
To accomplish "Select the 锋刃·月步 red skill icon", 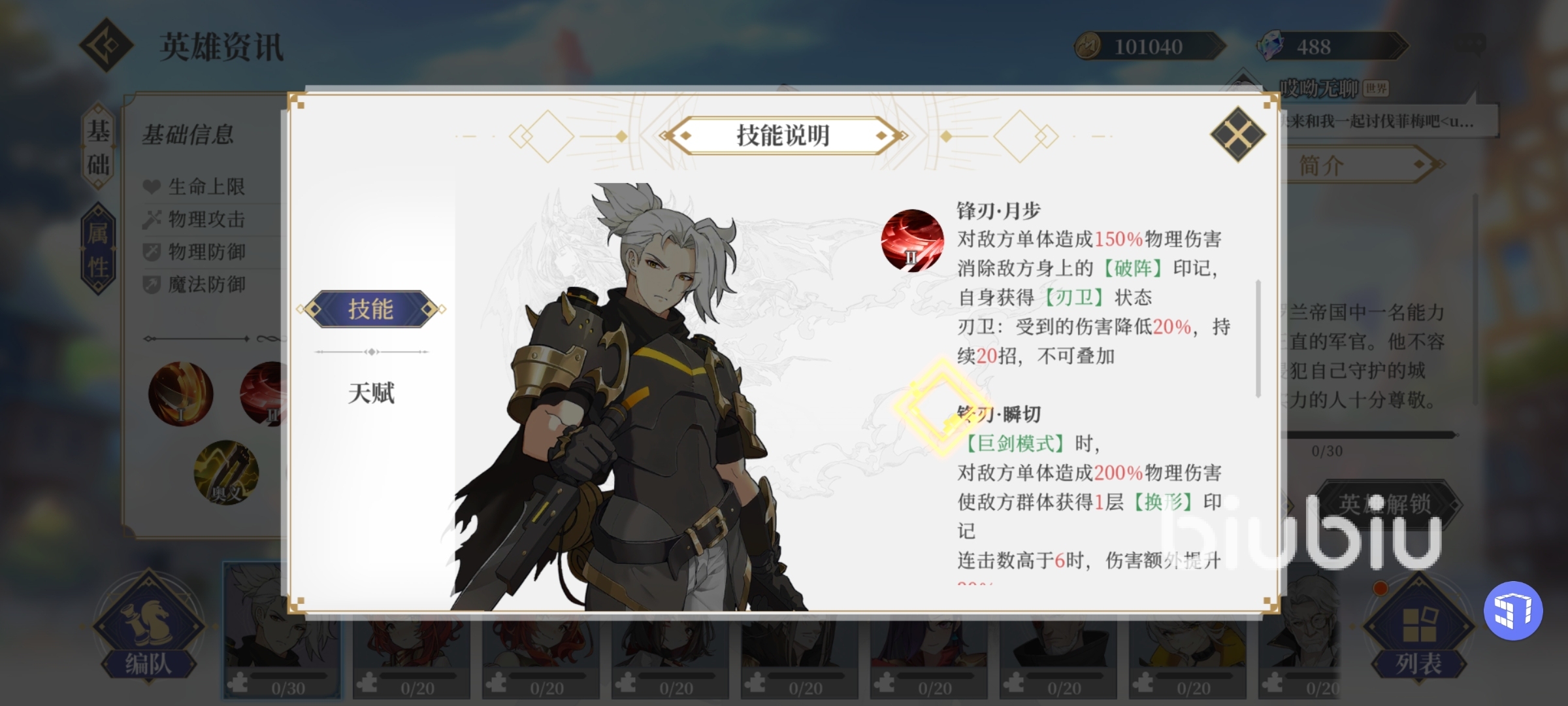I will click(x=912, y=240).
